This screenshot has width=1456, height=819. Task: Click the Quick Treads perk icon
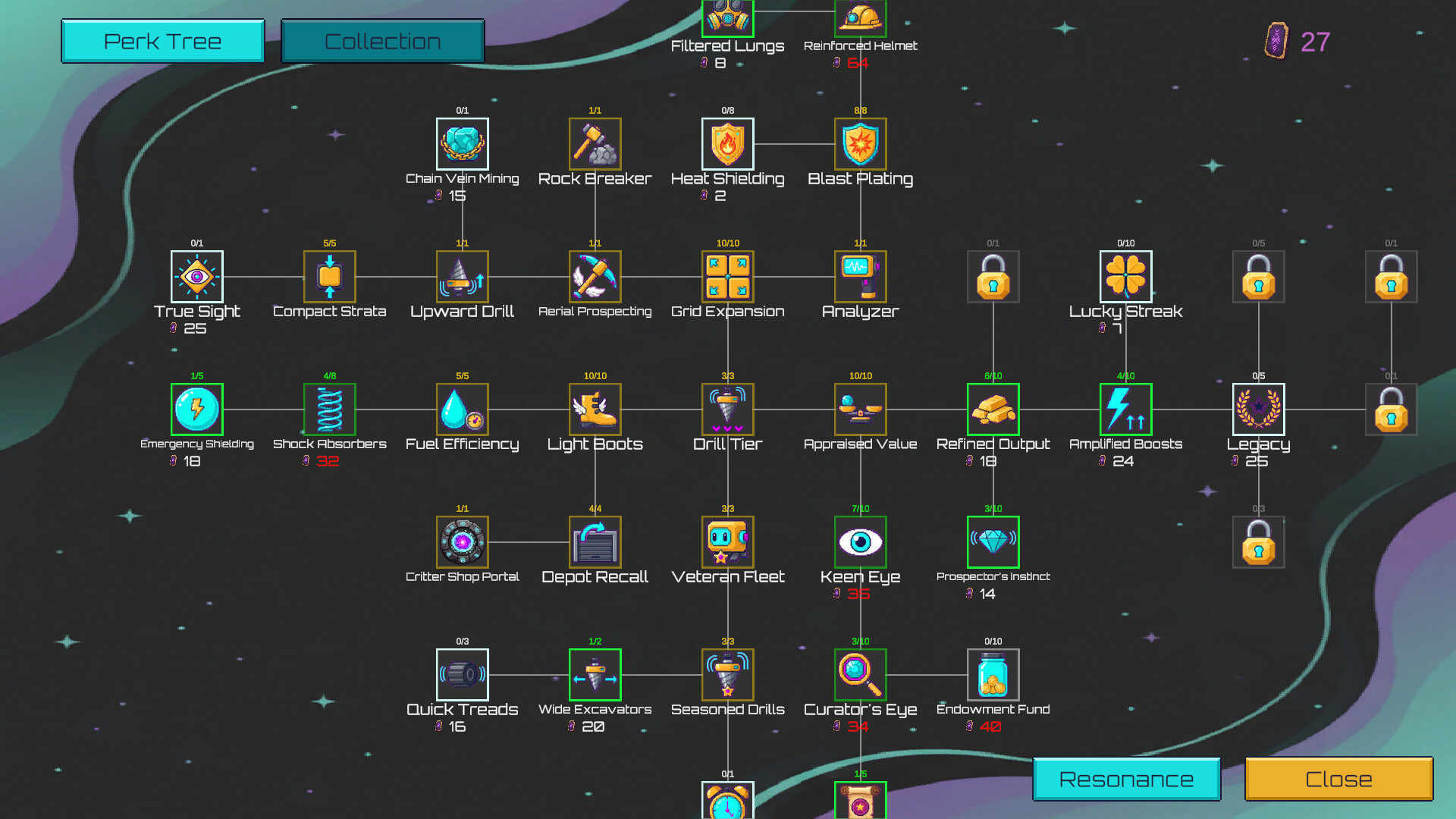463,675
